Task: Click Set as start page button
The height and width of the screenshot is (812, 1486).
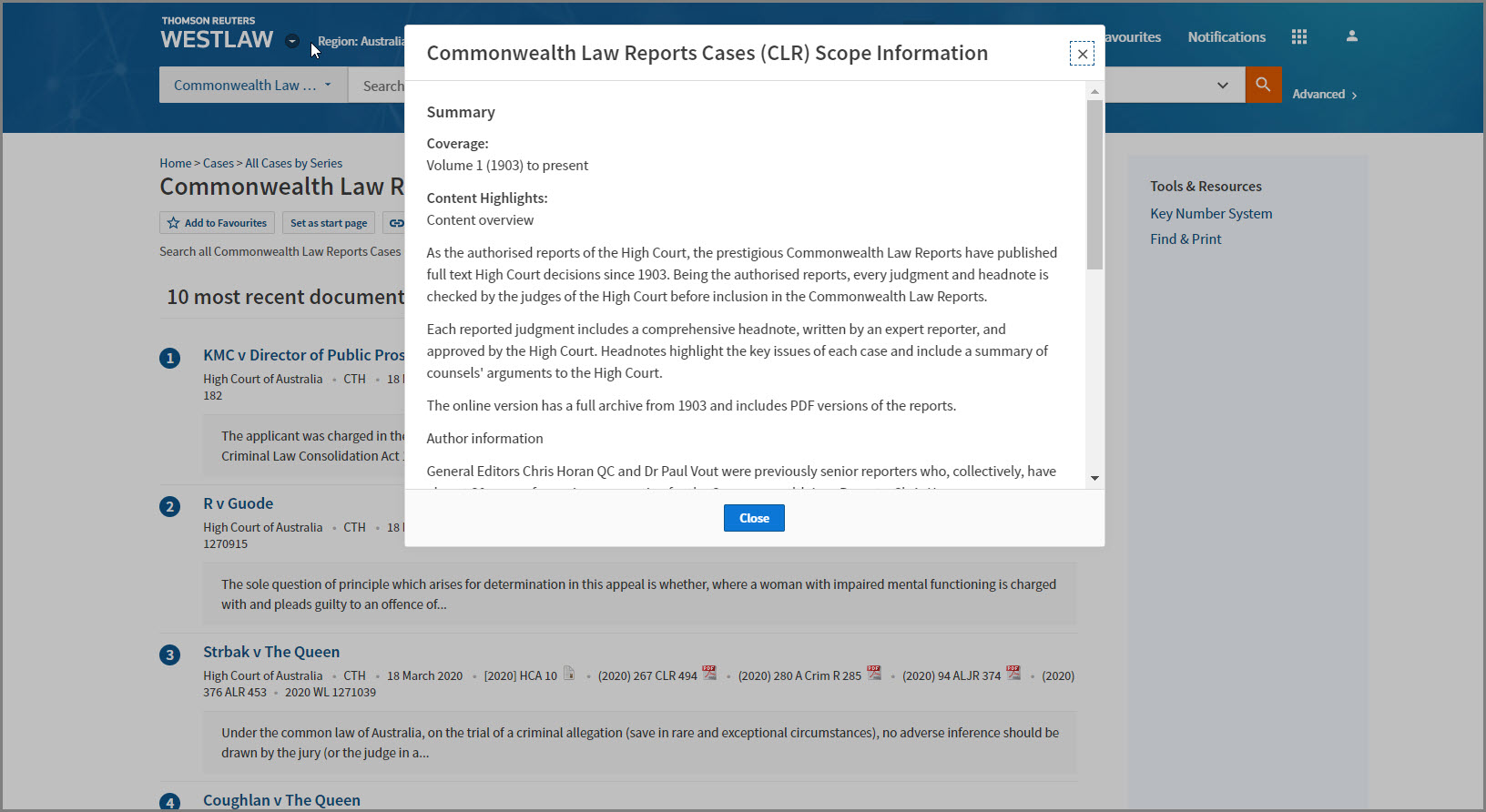Action: (329, 223)
